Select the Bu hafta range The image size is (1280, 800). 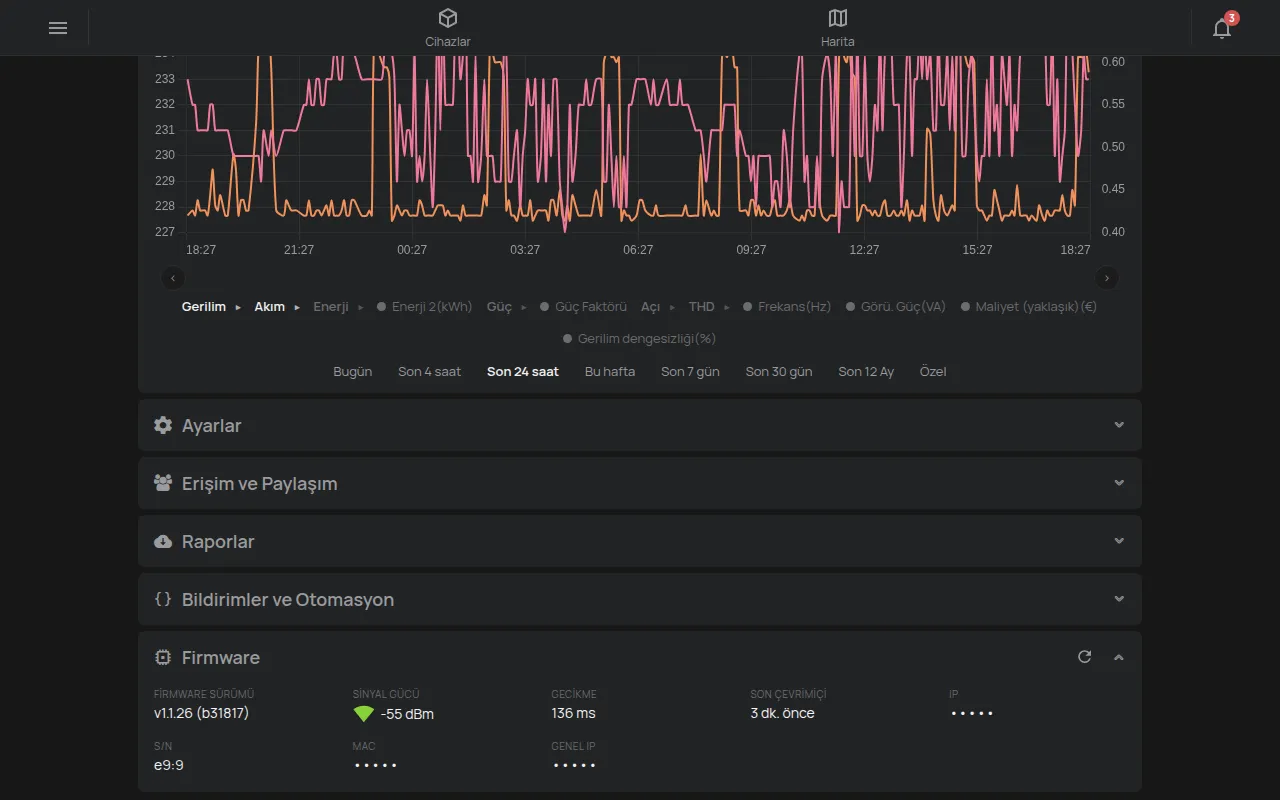point(610,371)
